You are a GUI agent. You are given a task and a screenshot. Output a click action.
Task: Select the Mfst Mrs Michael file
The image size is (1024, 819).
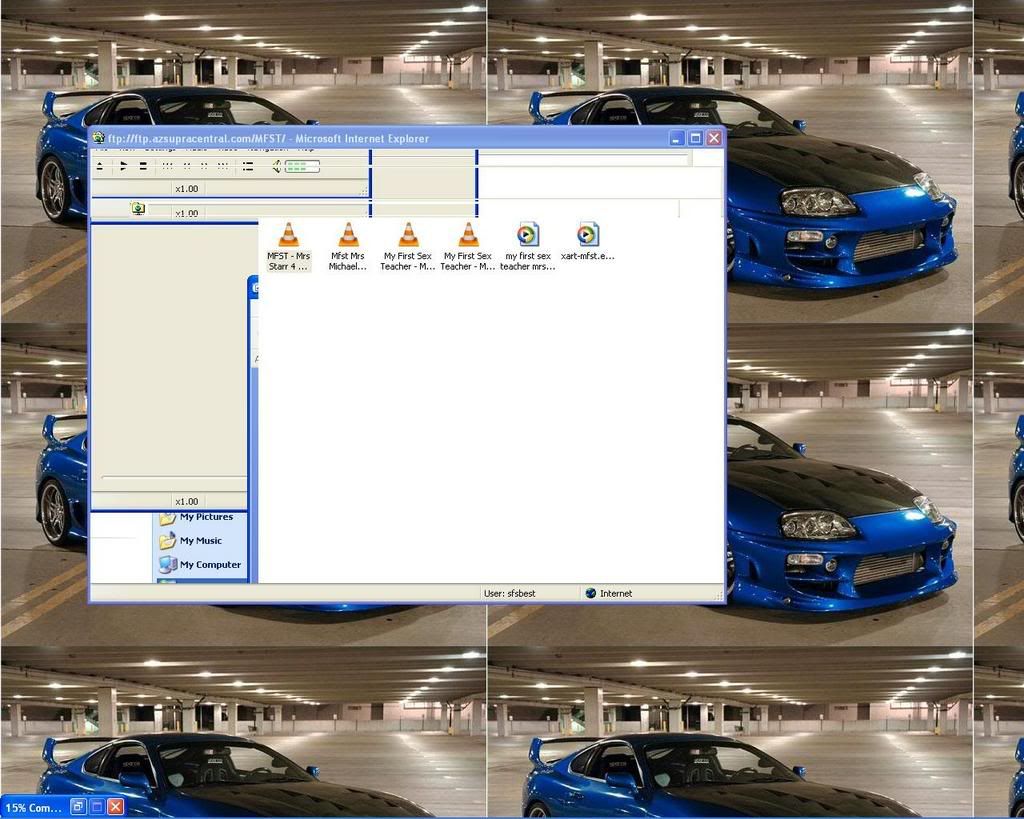coord(348,246)
